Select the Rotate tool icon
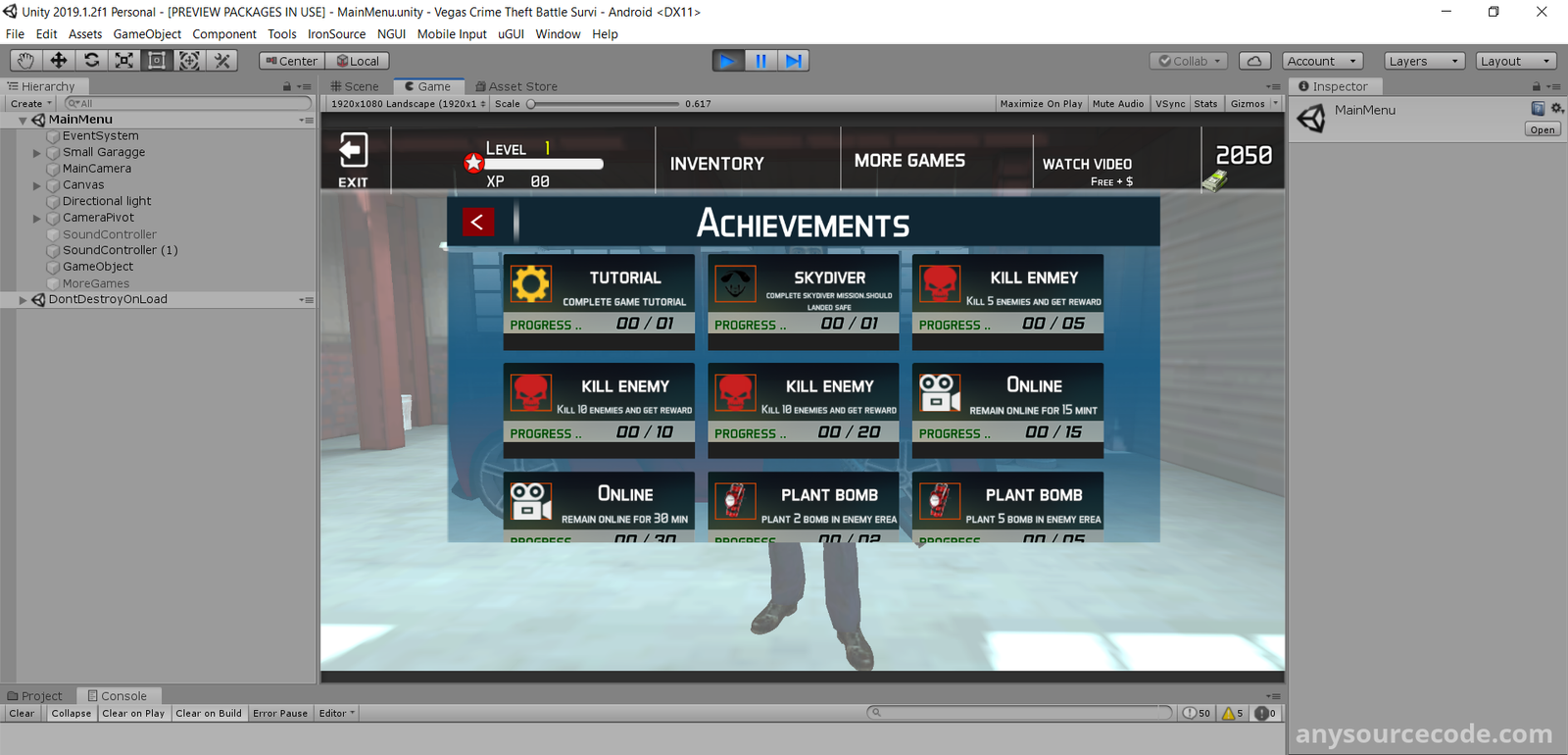This screenshot has height=755, width=1568. pyautogui.click(x=91, y=61)
